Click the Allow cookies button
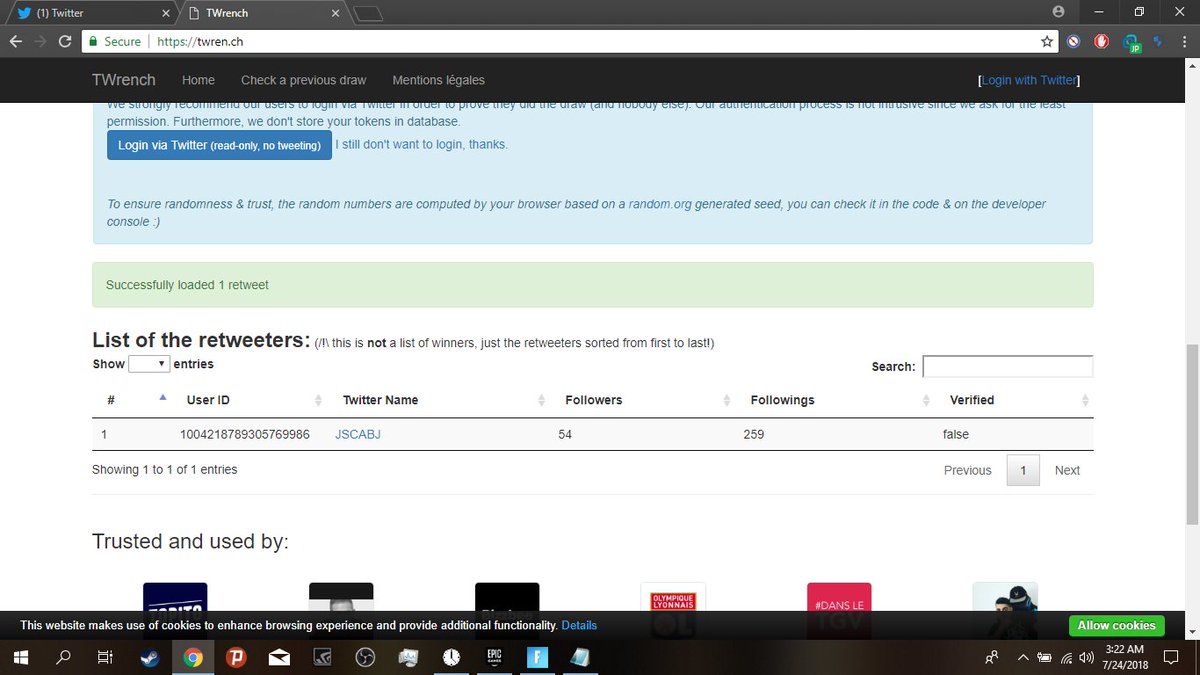 point(1116,625)
